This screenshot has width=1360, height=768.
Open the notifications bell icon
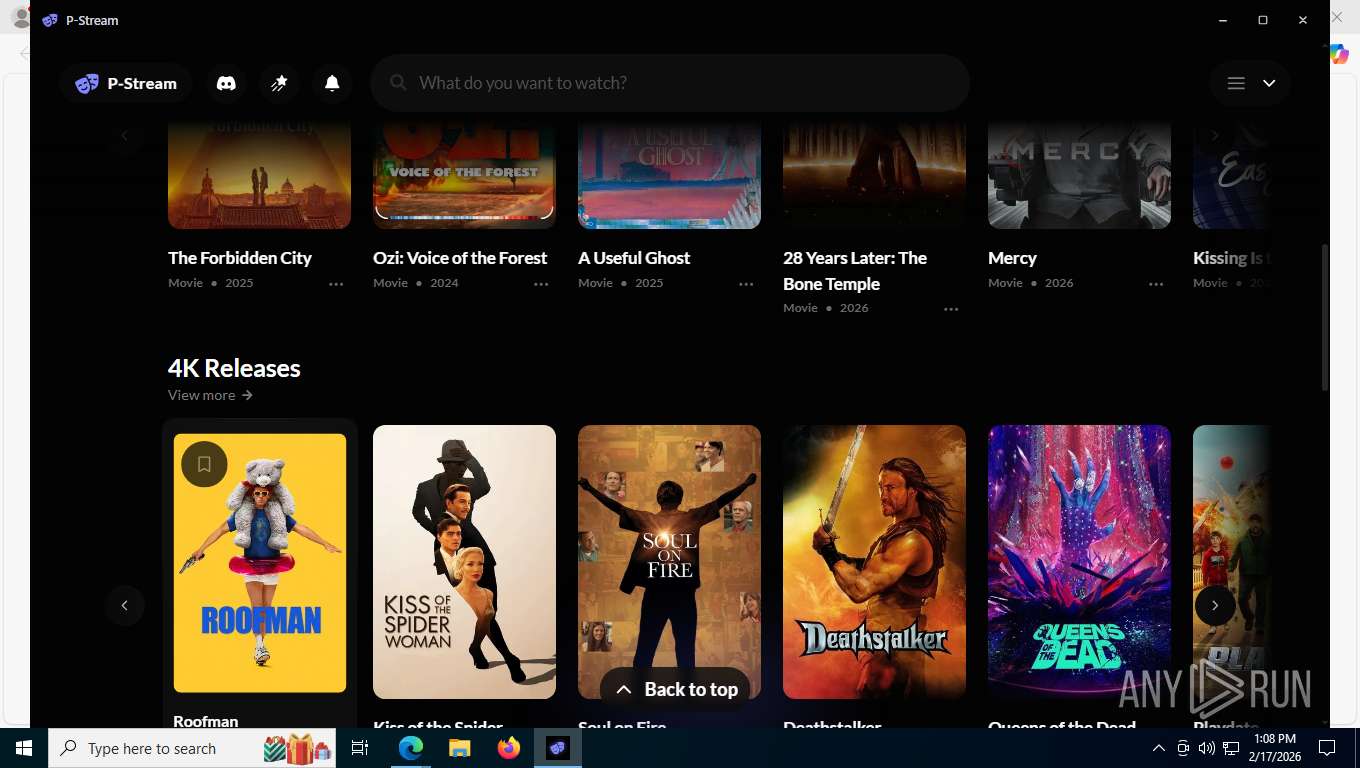[x=332, y=83]
